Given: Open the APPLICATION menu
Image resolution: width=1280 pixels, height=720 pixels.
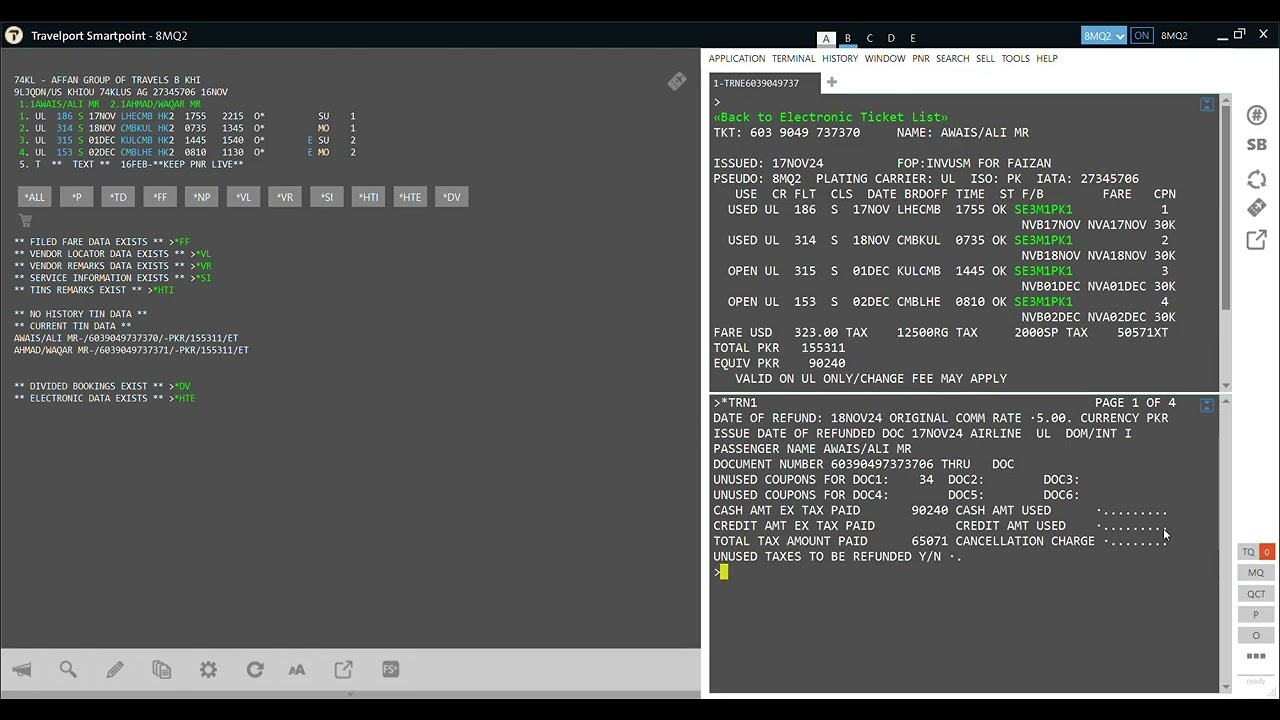Looking at the screenshot, I should pyautogui.click(x=737, y=59).
